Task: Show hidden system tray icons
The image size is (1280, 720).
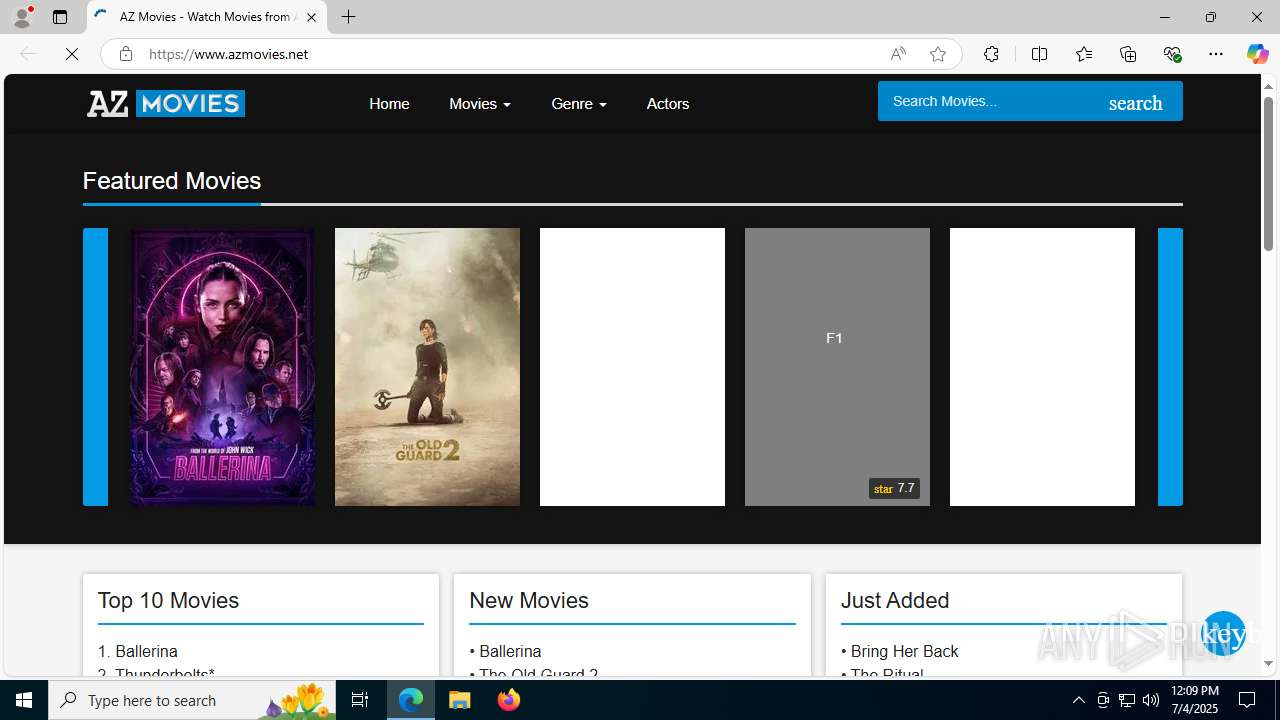Action: click(1078, 700)
